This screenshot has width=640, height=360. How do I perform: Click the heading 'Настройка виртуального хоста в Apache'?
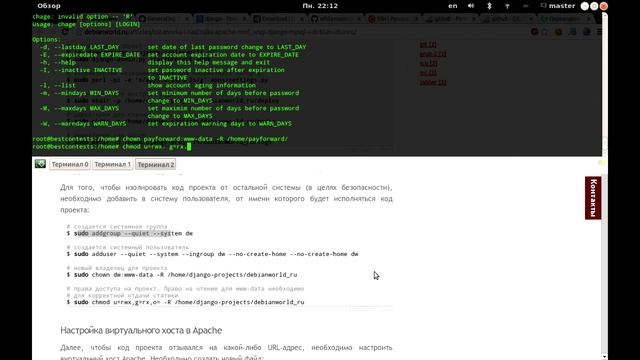pyautogui.click(x=141, y=330)
